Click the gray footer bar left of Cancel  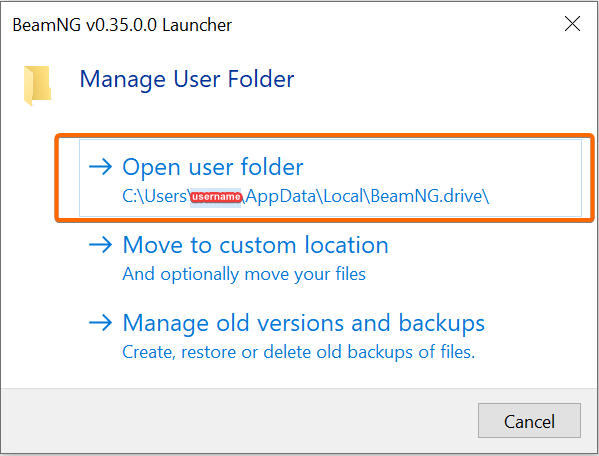(239, 420)
